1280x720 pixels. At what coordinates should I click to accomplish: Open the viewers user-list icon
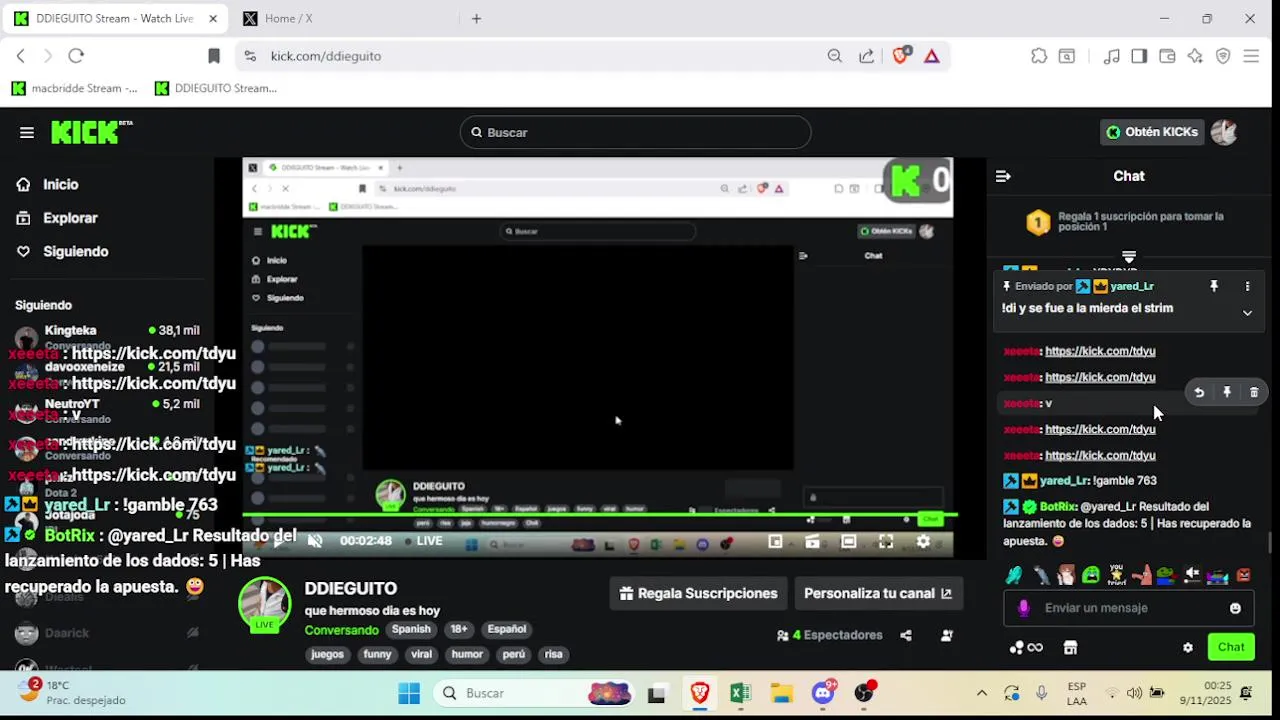click(x=946, y=635)
